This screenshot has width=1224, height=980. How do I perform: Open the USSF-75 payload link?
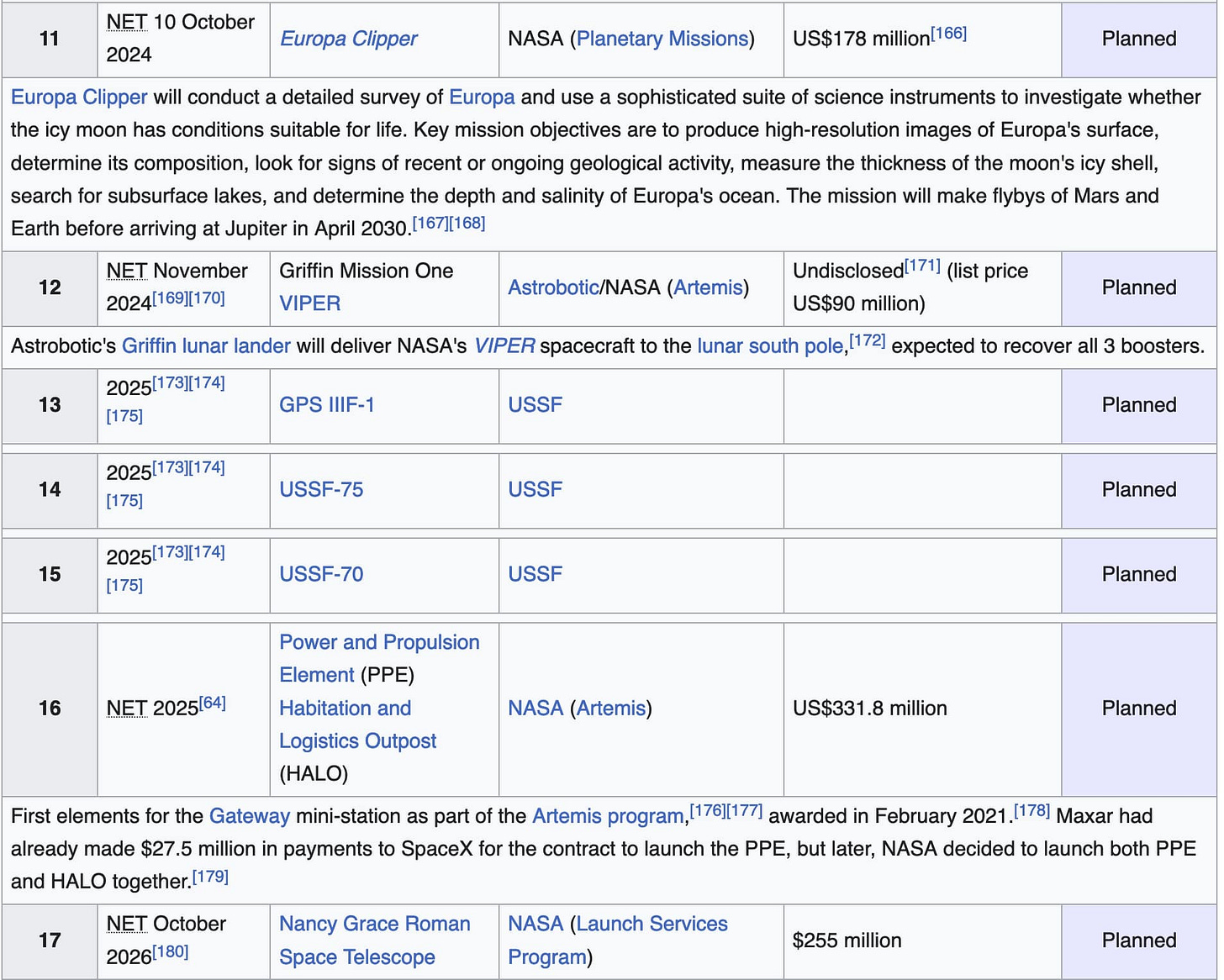click(321, 490)
